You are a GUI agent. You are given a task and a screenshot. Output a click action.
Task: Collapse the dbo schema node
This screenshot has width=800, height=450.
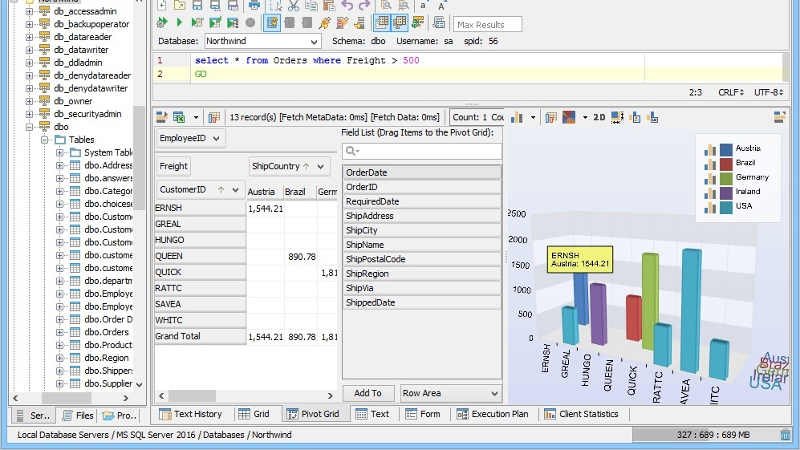(x=29, y=127)
